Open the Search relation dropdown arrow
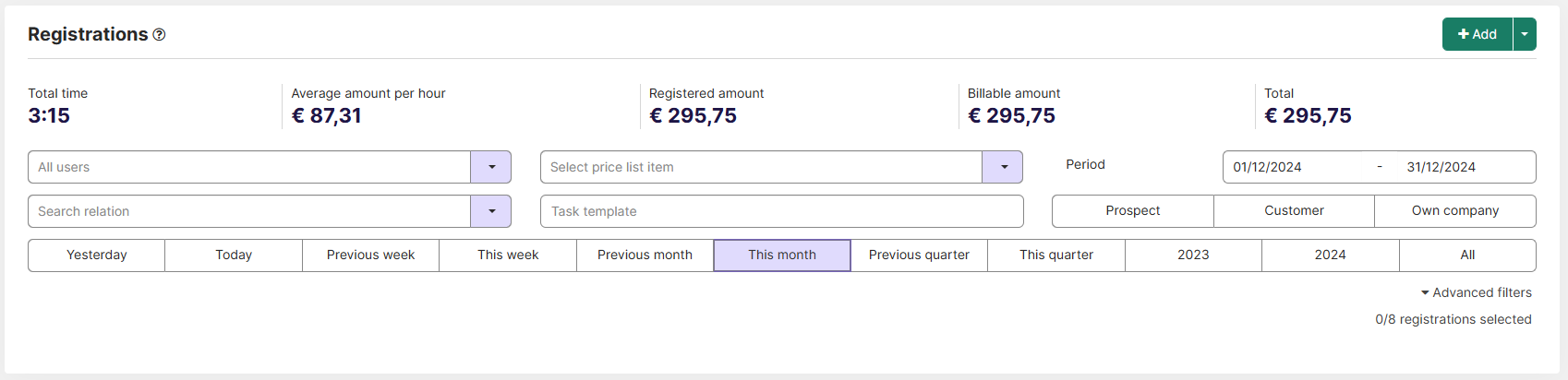1568x380 pixels. [x=491, y=211]
